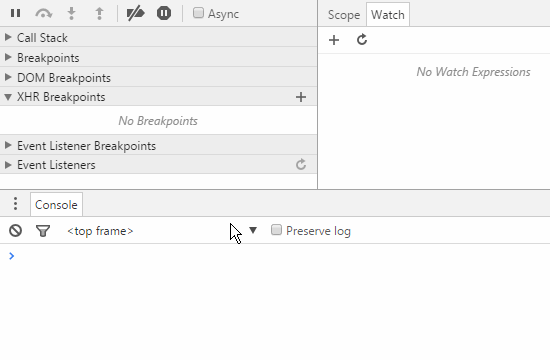Screen dimensions: 550x360
Task: Open the console drawer more-options menu
Action: (x=15, y=204)
